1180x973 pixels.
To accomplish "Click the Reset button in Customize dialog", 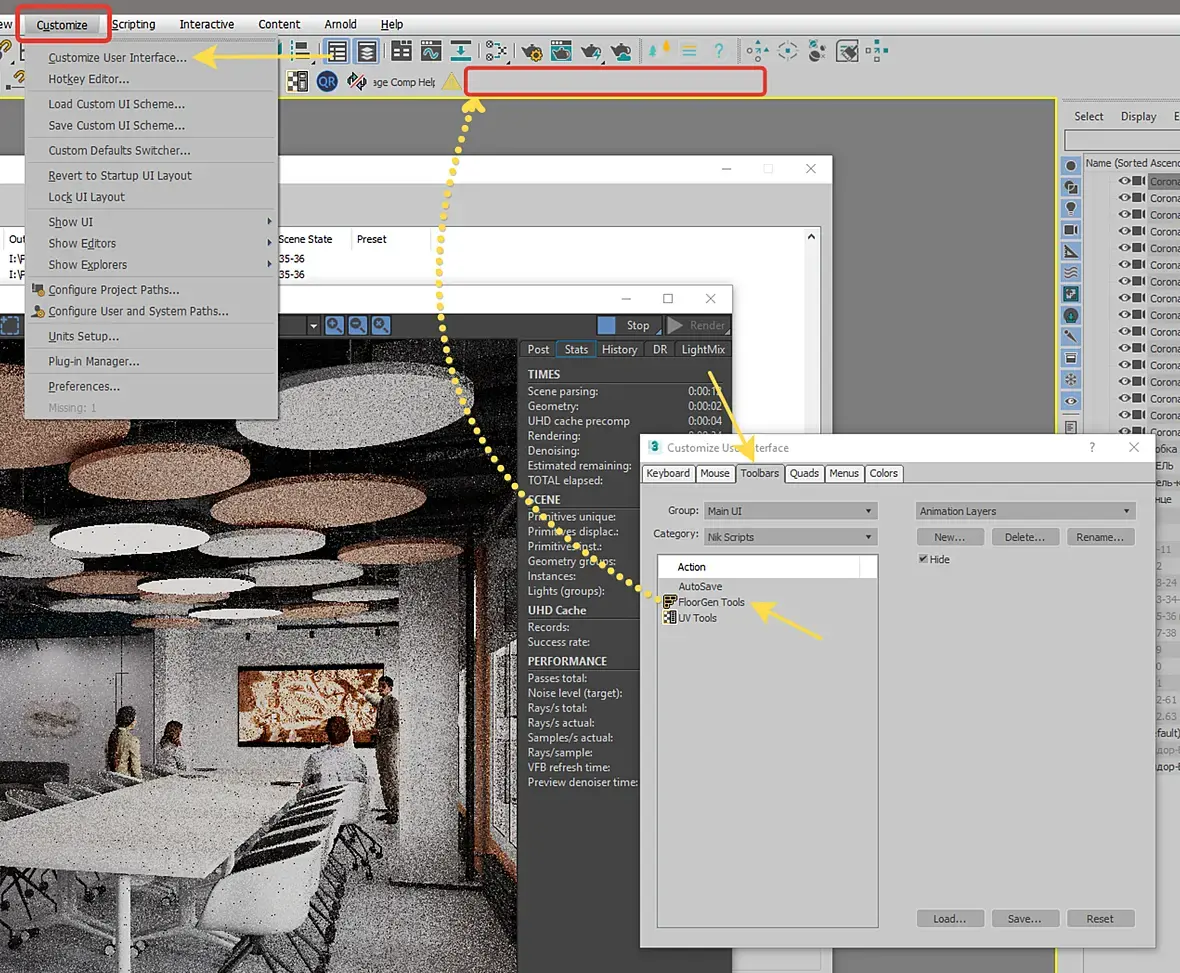I will 1100,918.
